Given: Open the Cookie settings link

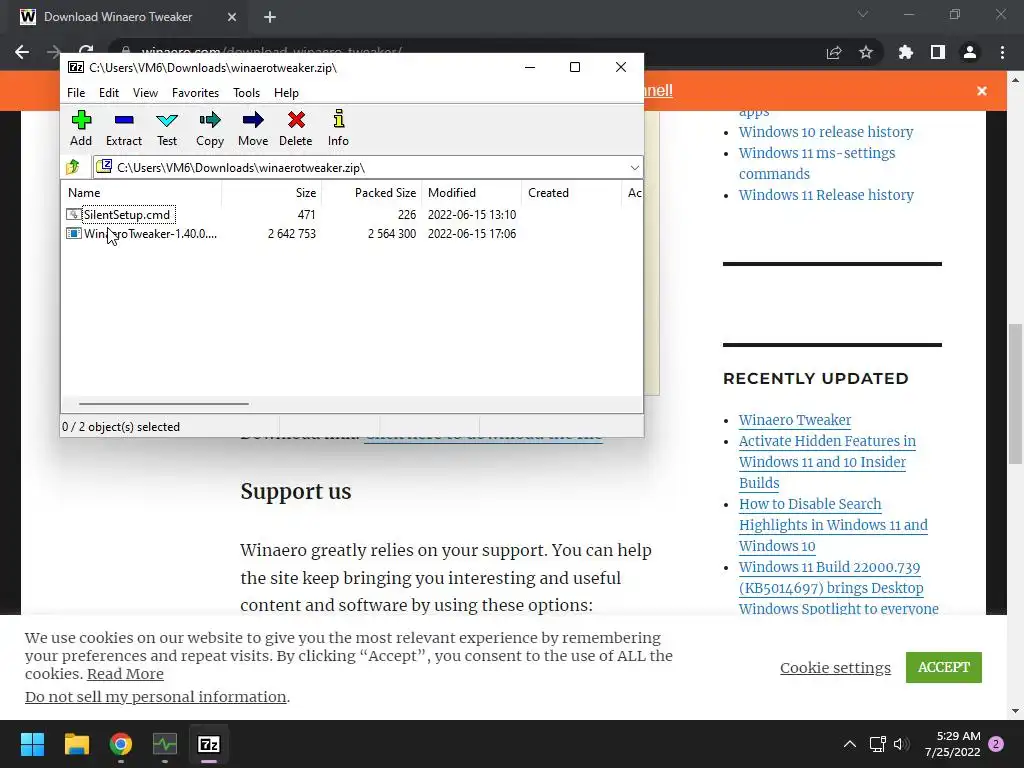Looking at the screenshot, I should (x=835, y=667).
